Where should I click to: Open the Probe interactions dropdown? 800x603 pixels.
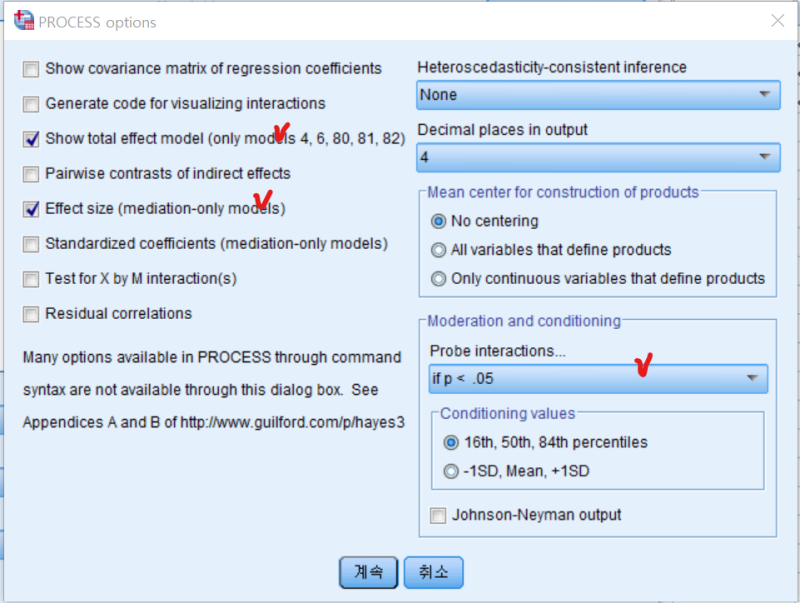(x=598, y=379)
